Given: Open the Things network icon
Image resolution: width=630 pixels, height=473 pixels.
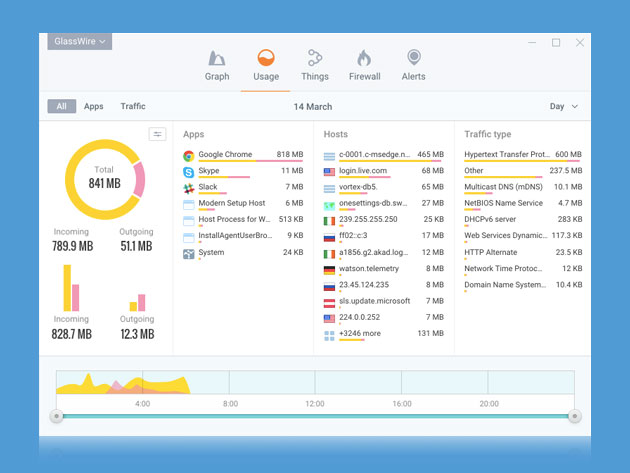Looking at the screenshot, I should [x=315, y=59].
